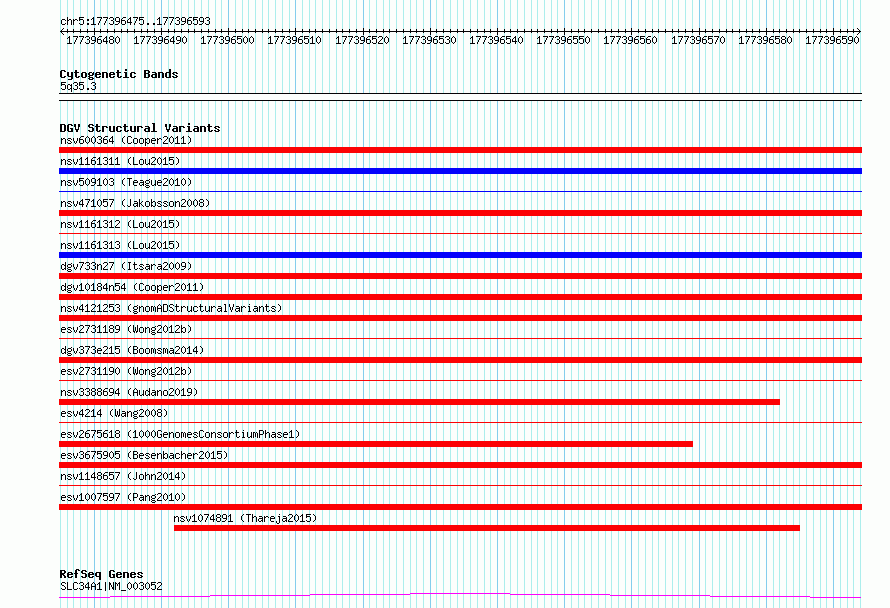Click red bar under nsv471057 (Jakobsson2008)
The width and height of the screenshot is (890, 608).
click(460, 213)
